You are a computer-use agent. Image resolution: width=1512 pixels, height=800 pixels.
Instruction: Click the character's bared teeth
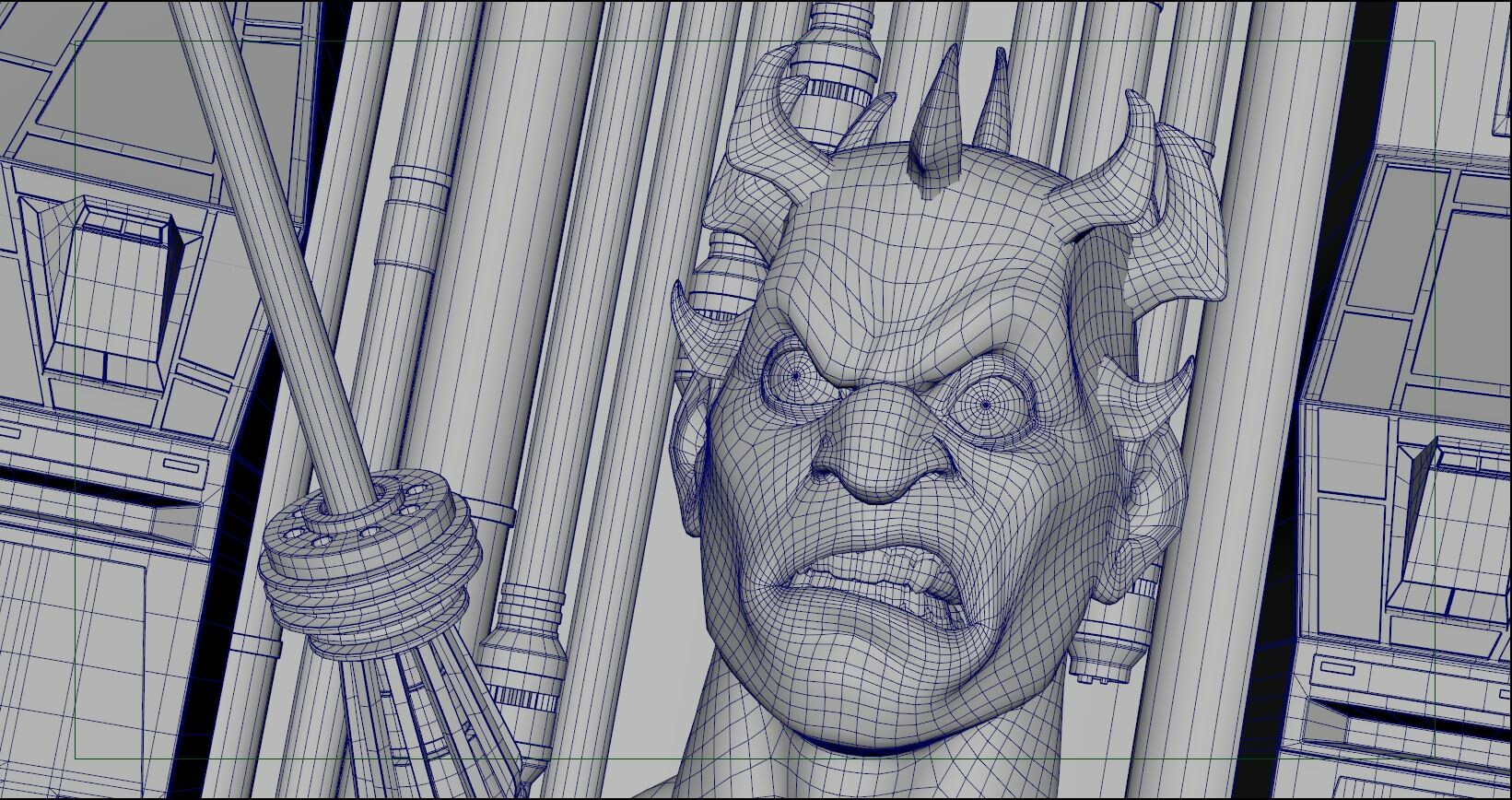(x=885, y=581)
